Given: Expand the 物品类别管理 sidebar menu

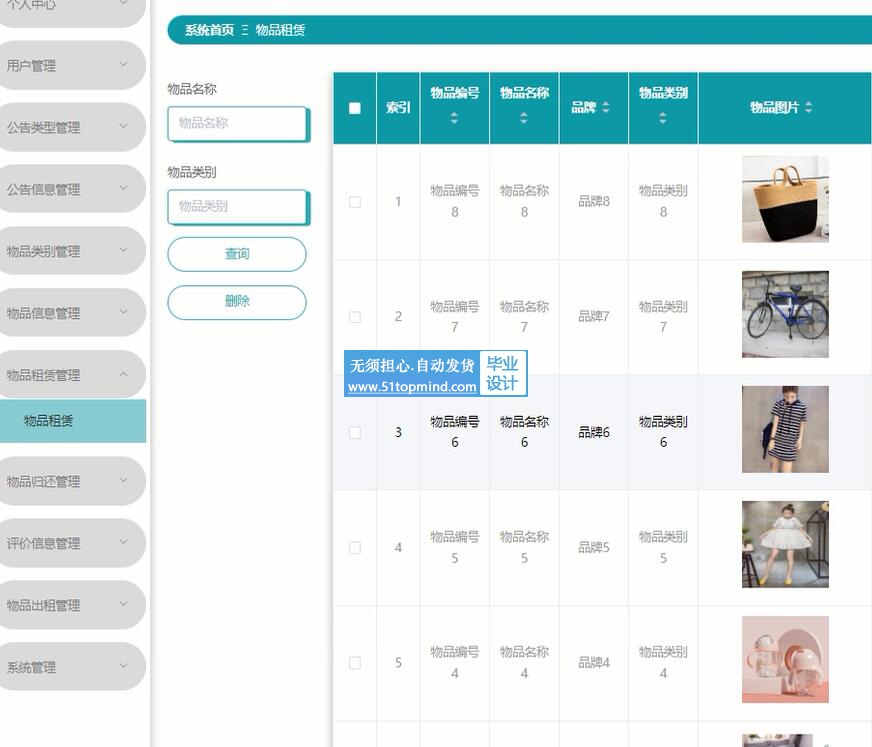Looking at the screenshot, I should click(x=71, y=251).
